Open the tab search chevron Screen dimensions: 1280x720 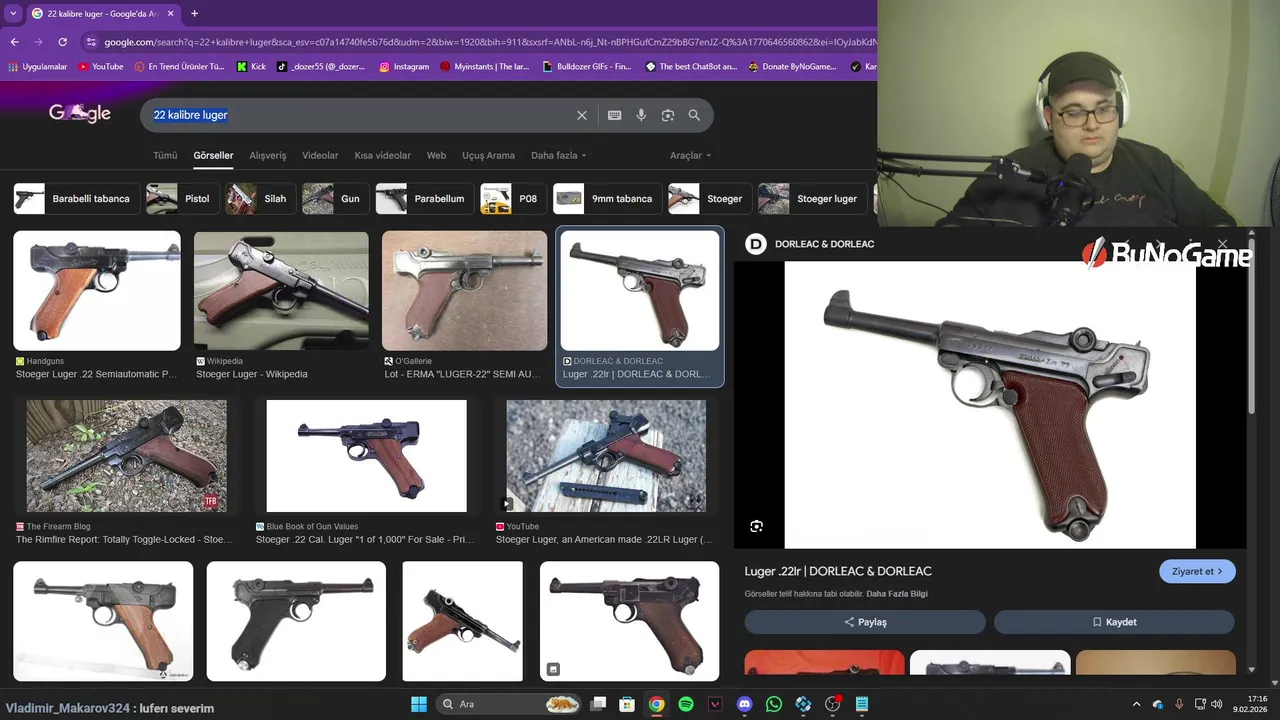point(13,13)
